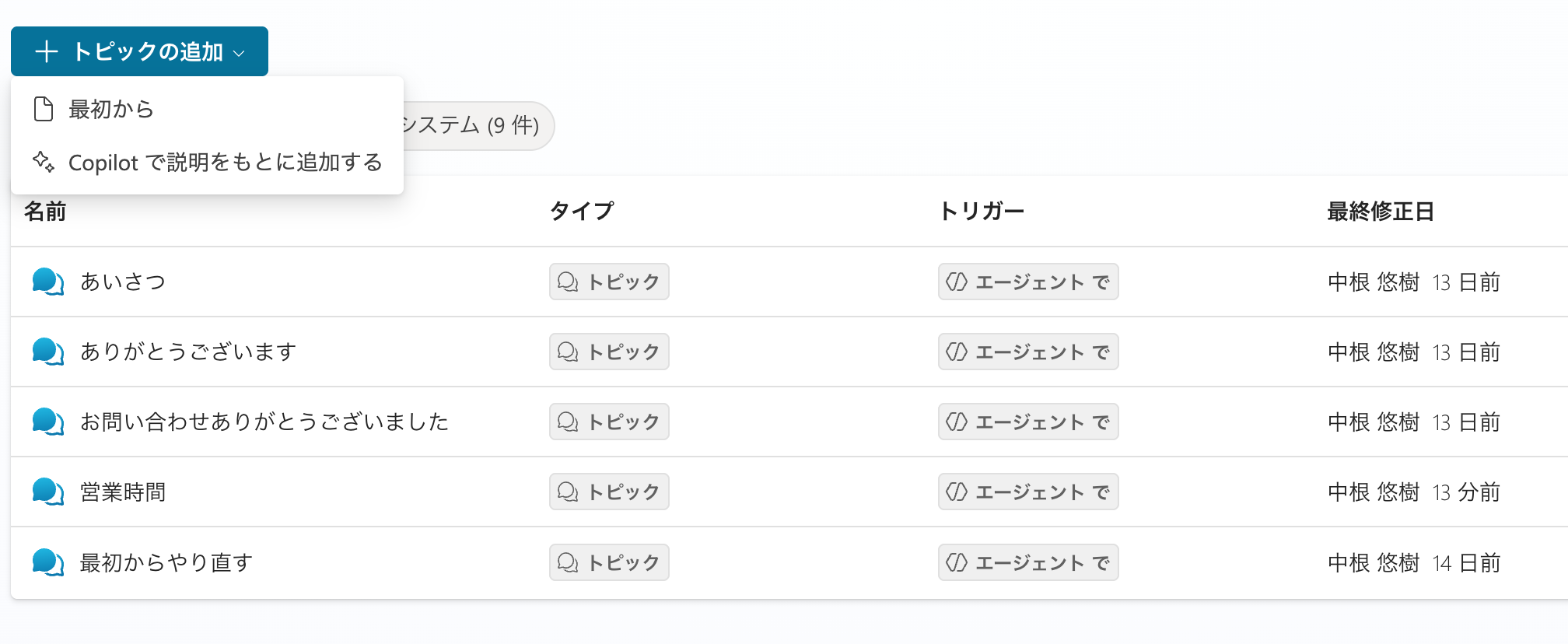This screenshot has height=644, width=1568.
Task: Sort by the 最終修正日 column header
Action: click(x=1380, y=211)
